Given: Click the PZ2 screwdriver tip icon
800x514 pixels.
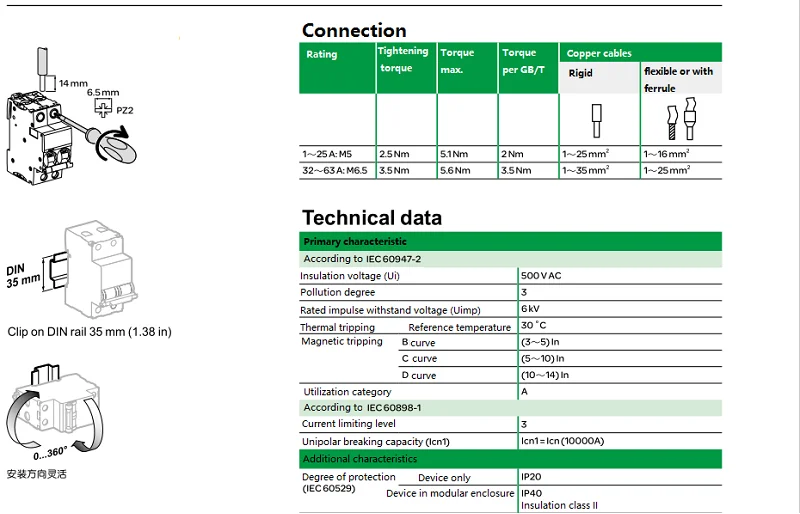Looking at the screenshot, I should (104, 108).
